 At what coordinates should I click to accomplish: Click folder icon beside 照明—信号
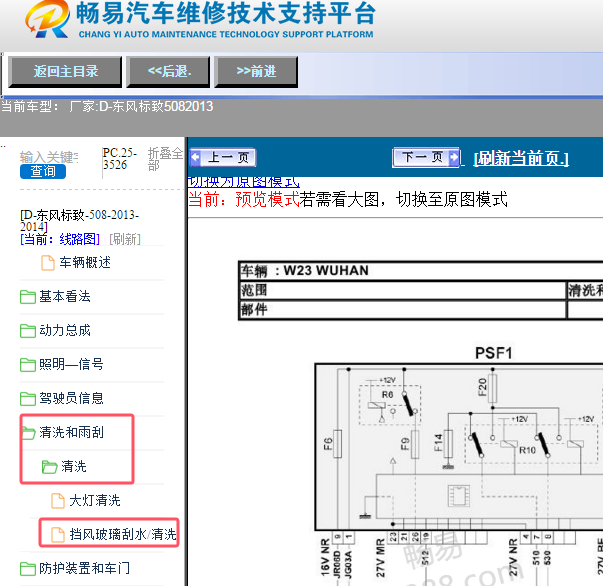click(x=28, y=365)
